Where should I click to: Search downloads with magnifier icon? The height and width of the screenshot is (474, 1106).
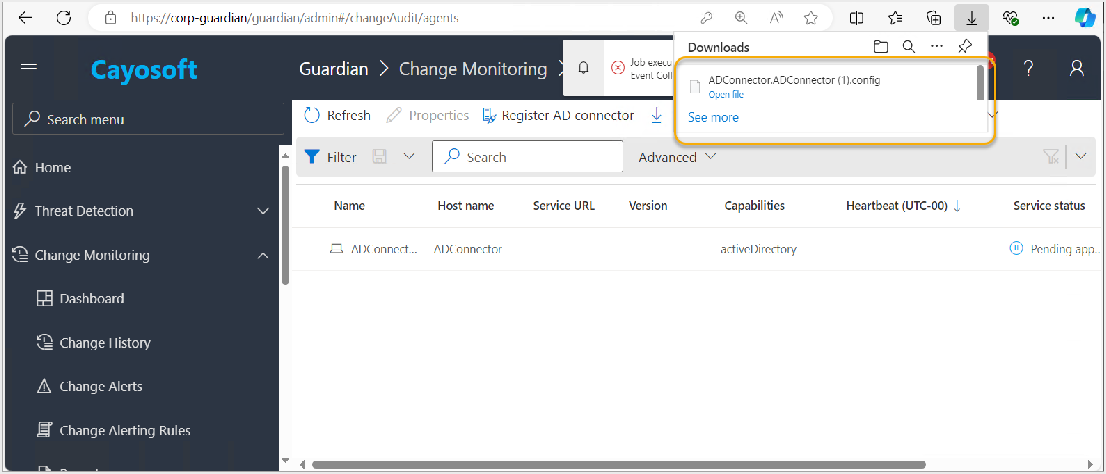pyautogui.click(x=909, y=47)
